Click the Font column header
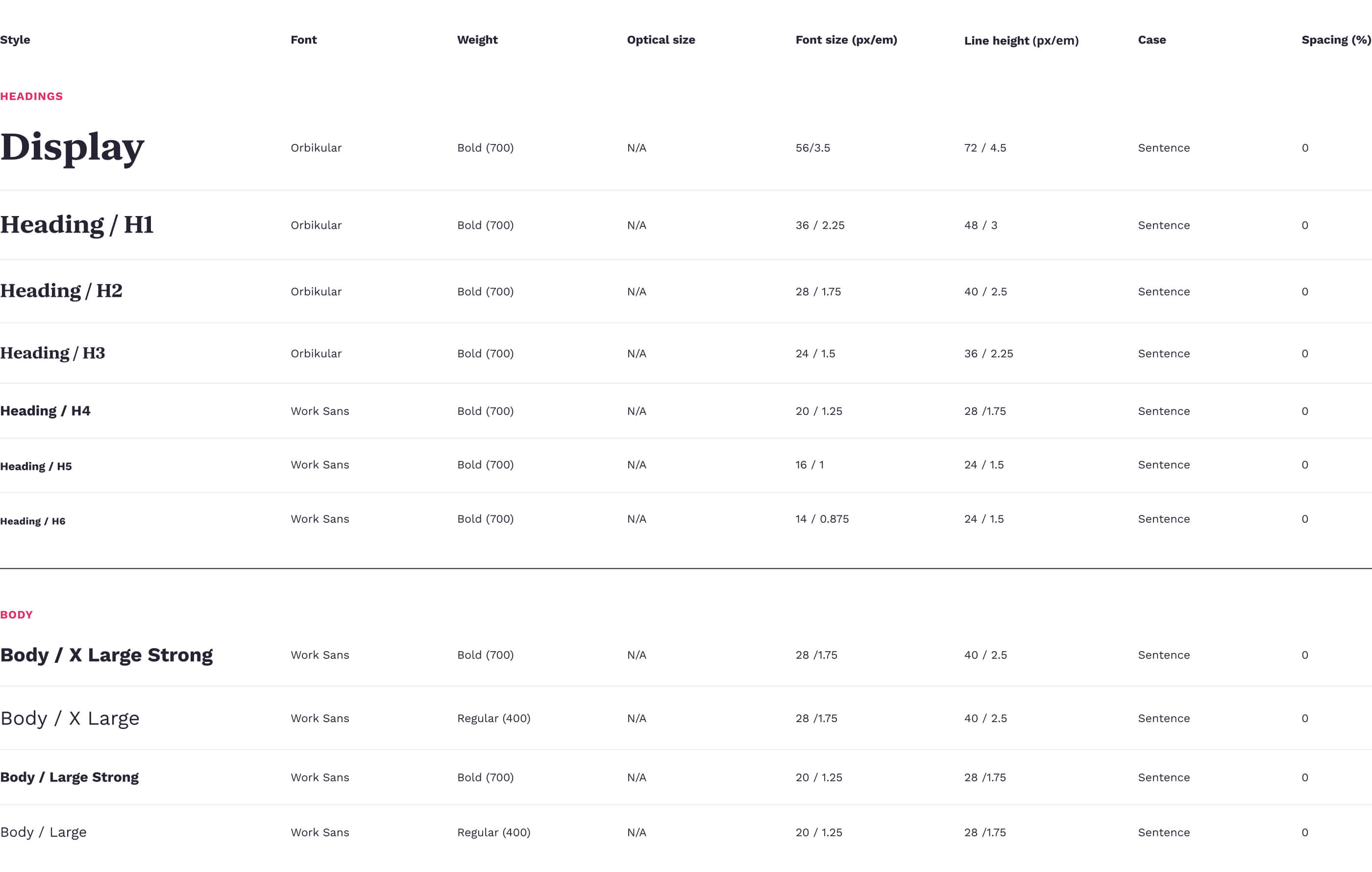The height and width of the screenshot is (872, 1372). point(303,40)
